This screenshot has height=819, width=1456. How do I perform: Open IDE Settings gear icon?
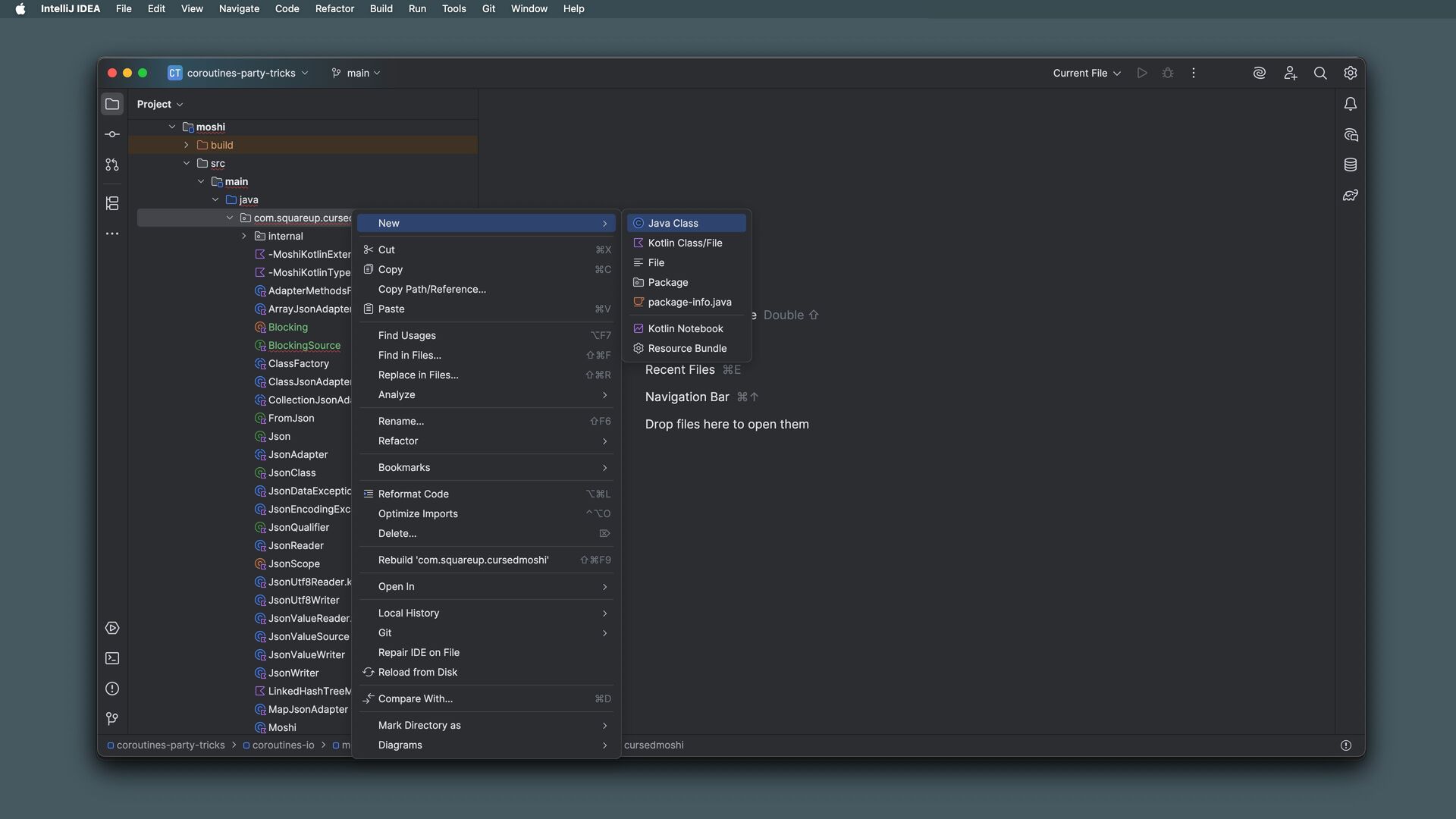pos(1351,73)
